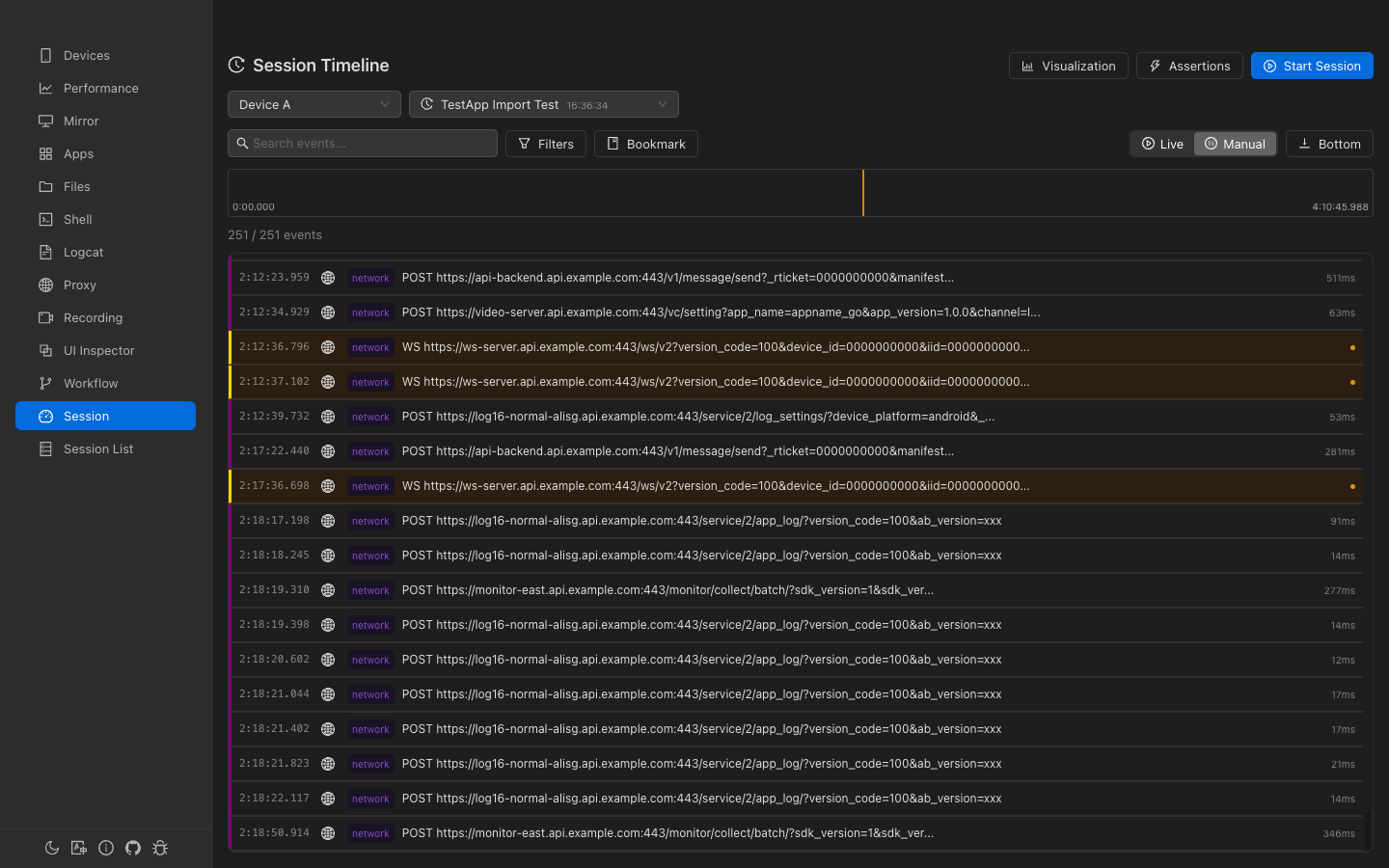Open the Device A selector
The width and height of the screenshot is (1389, 868).
pyautogui.click(x=313, y=103)
